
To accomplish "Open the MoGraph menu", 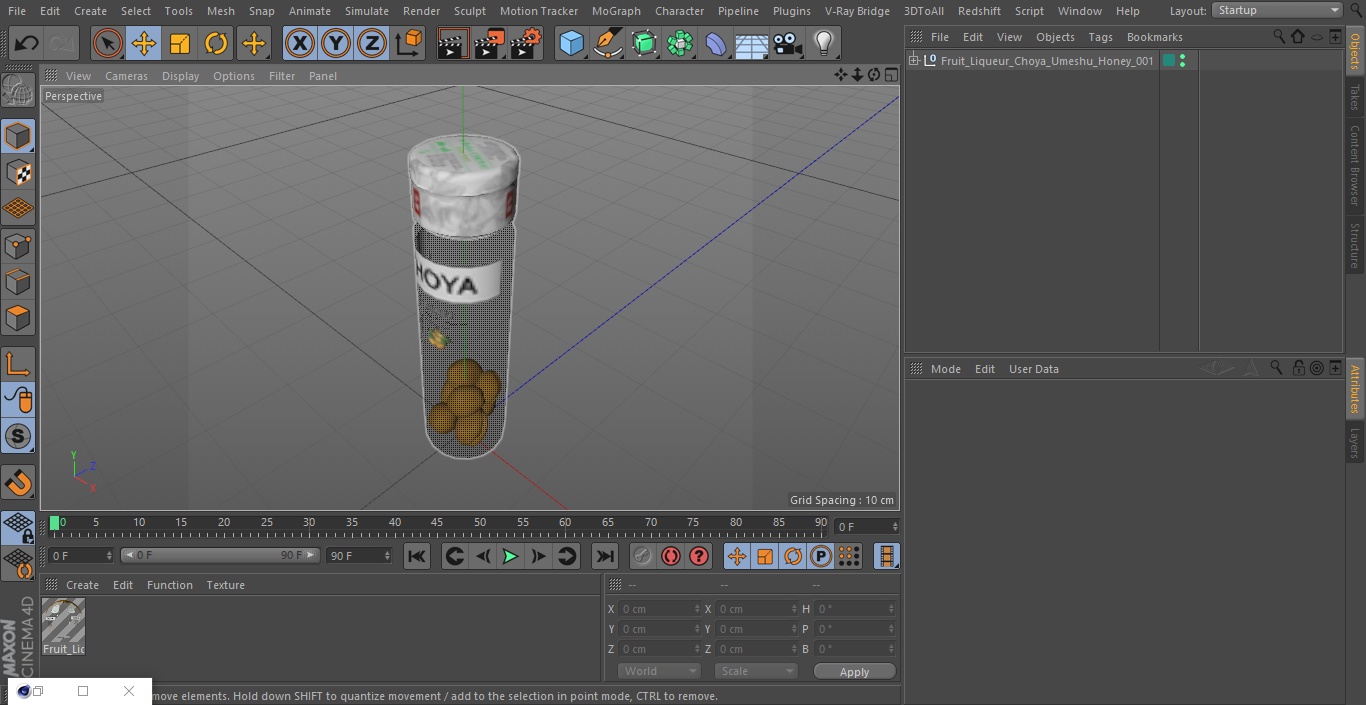I will coord(616,11).
